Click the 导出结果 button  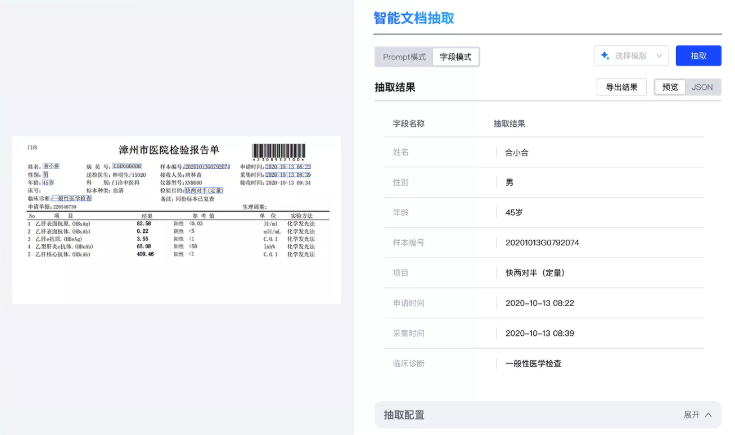tap(621, 87)
